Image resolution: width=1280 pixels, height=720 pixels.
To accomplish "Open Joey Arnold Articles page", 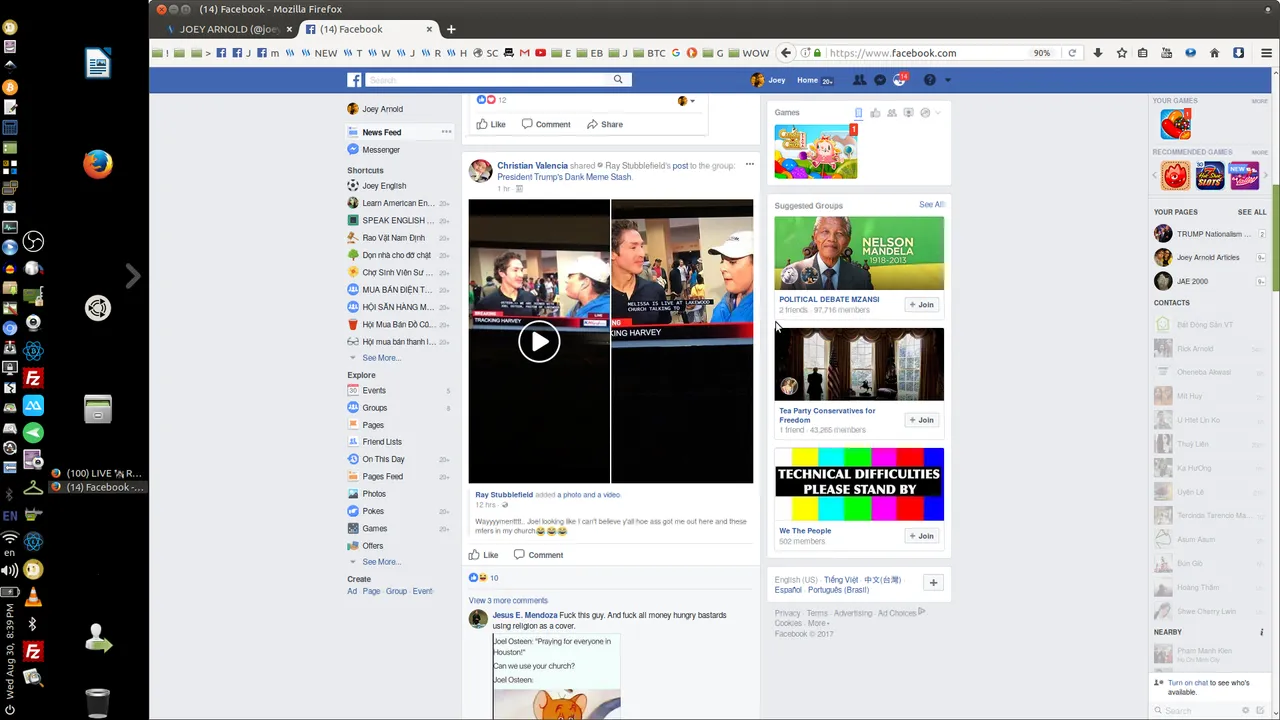I will [x=1198, y=258].
